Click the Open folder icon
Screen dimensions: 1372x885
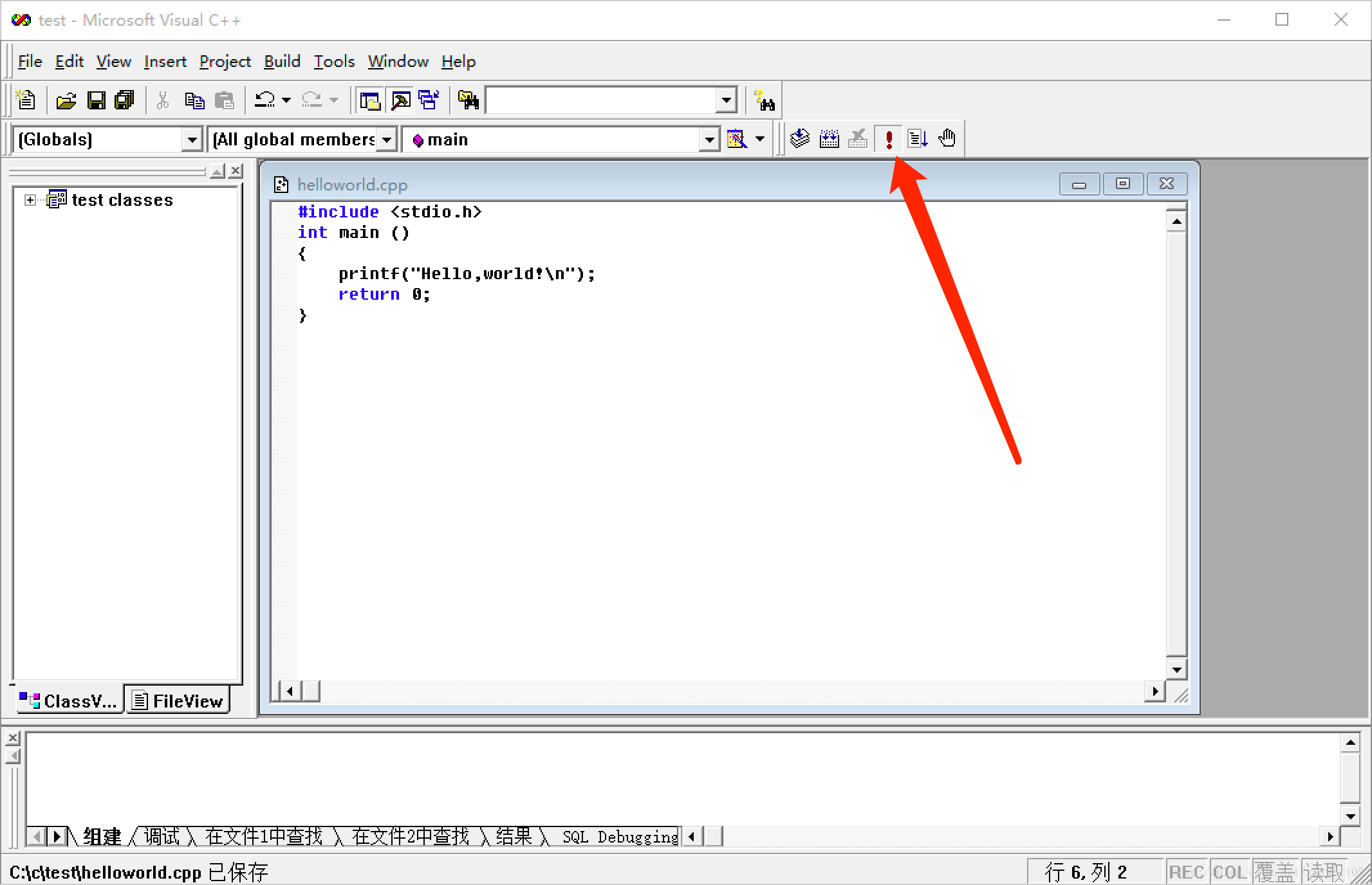[66, 100]
